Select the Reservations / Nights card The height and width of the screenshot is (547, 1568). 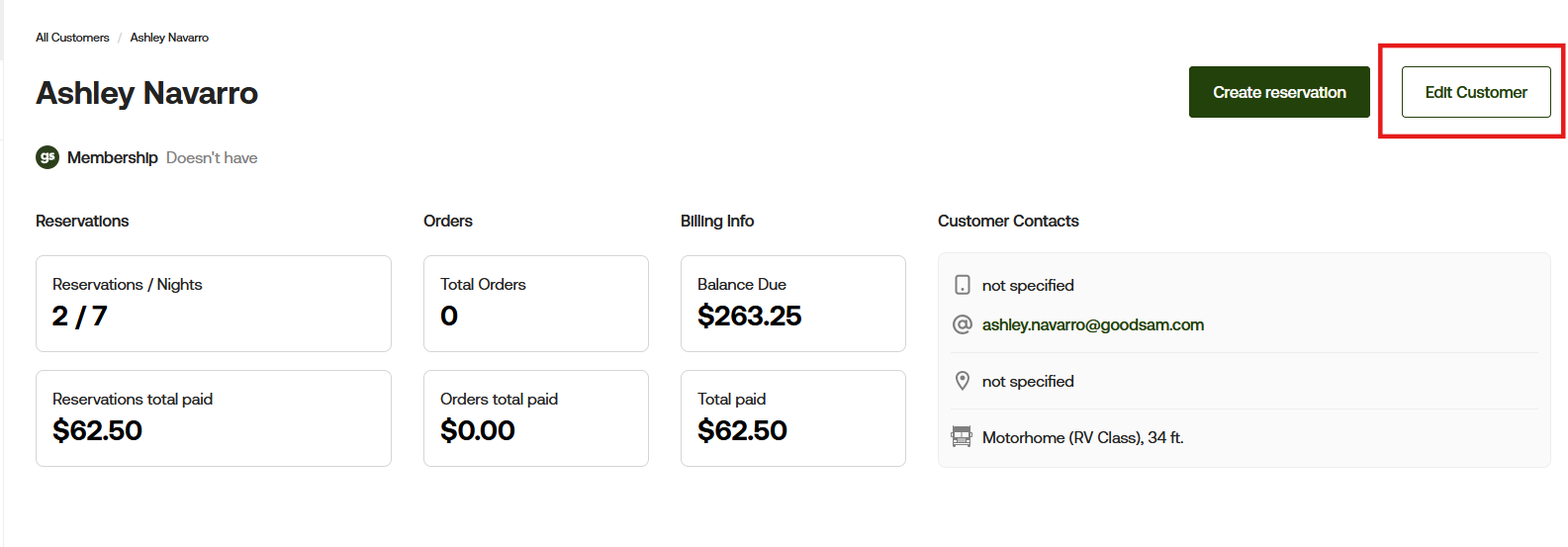(x=214, y=304)
